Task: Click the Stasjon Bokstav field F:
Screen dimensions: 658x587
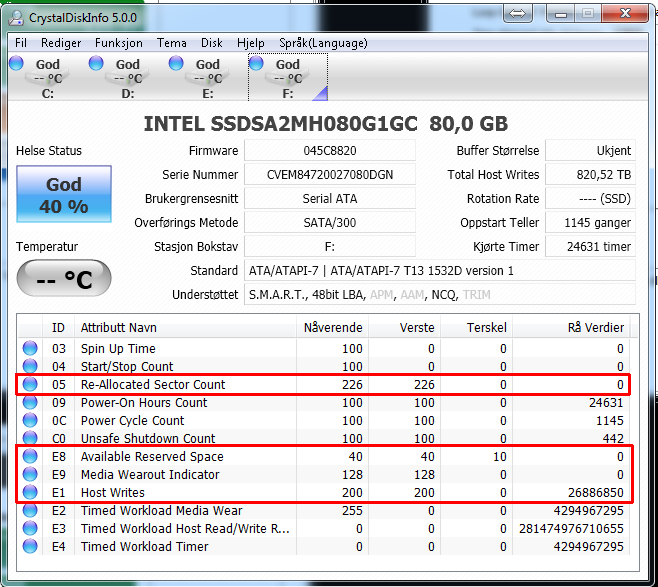Action: 330,246
